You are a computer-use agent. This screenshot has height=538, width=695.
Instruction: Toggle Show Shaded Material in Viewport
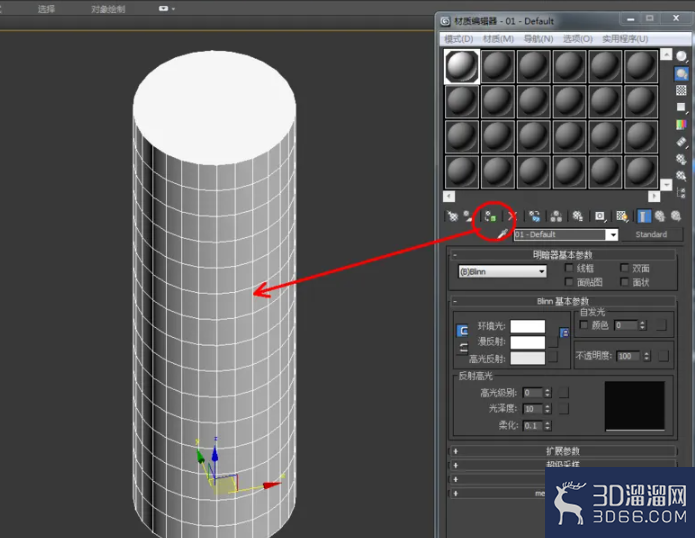pos(622,216)
